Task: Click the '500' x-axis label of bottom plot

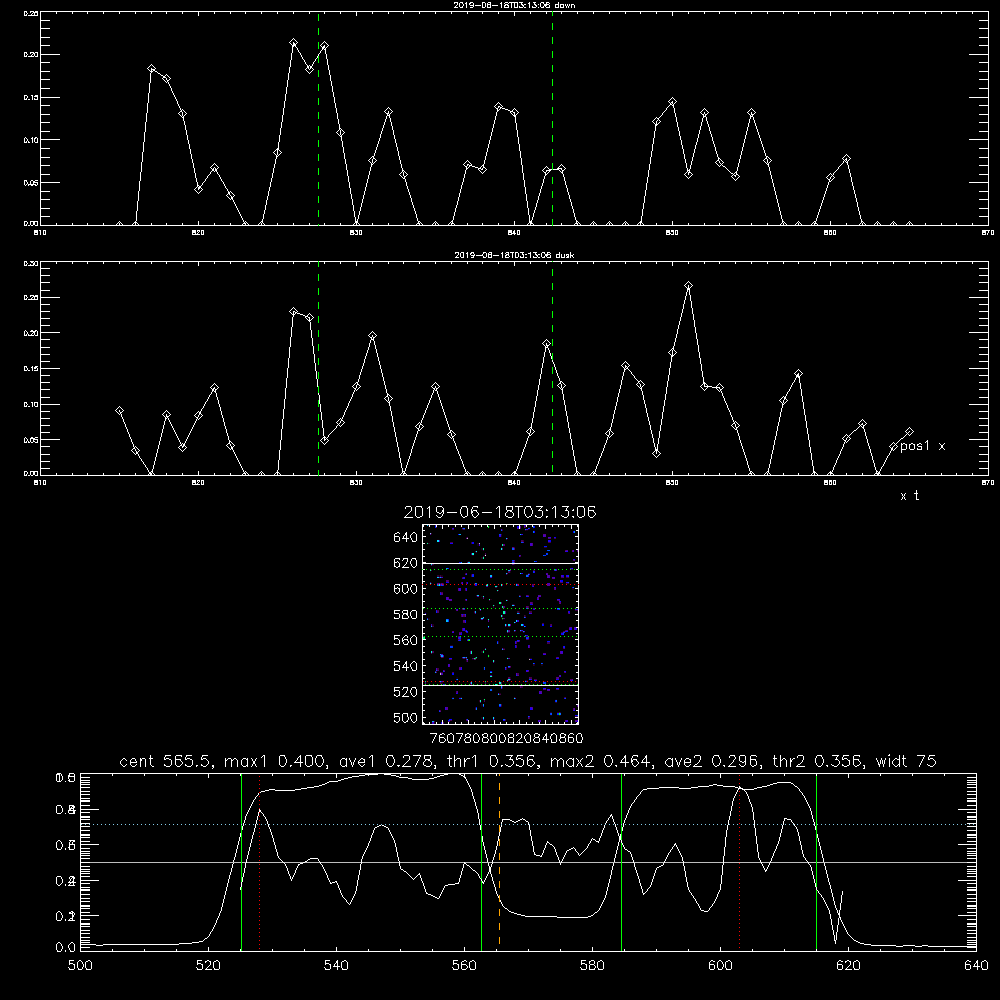Action: 80,966
